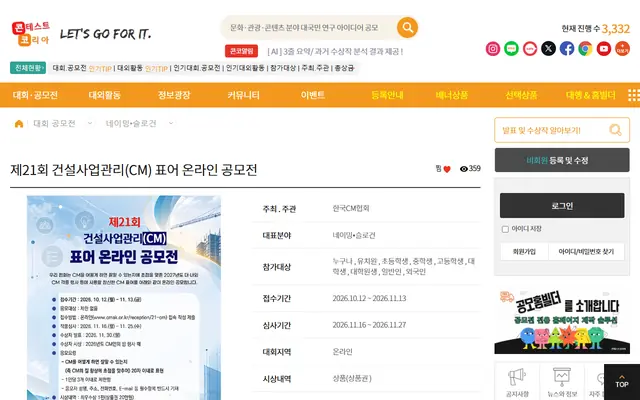Open the Instagram icon link
The image size is (640, 400).
pos(493,49)
